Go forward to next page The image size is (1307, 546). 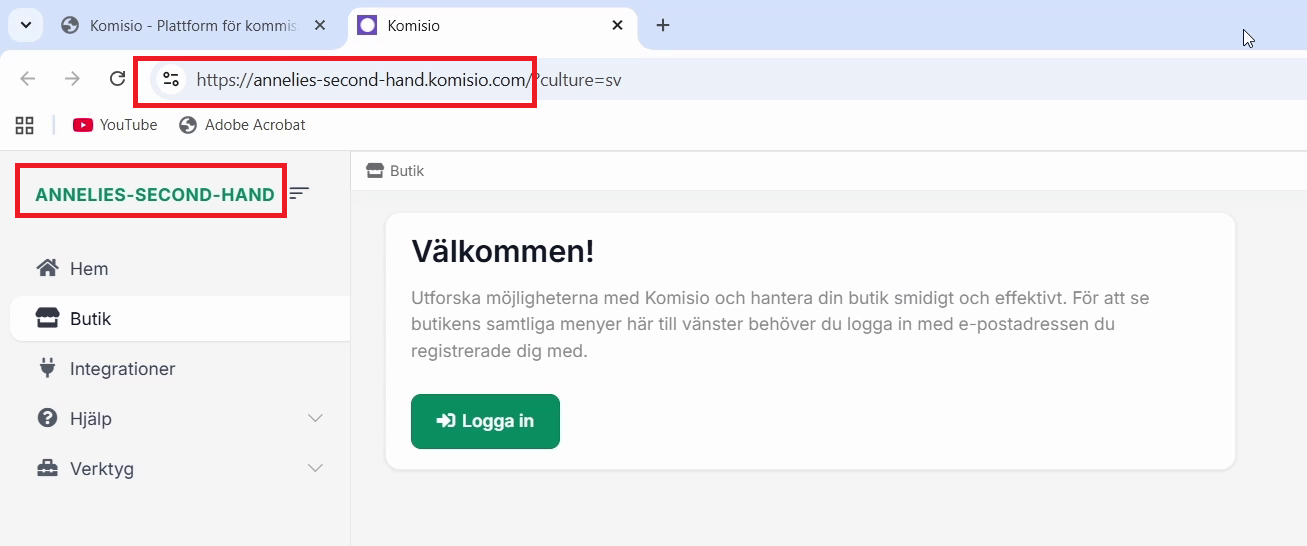click(72, 79)
